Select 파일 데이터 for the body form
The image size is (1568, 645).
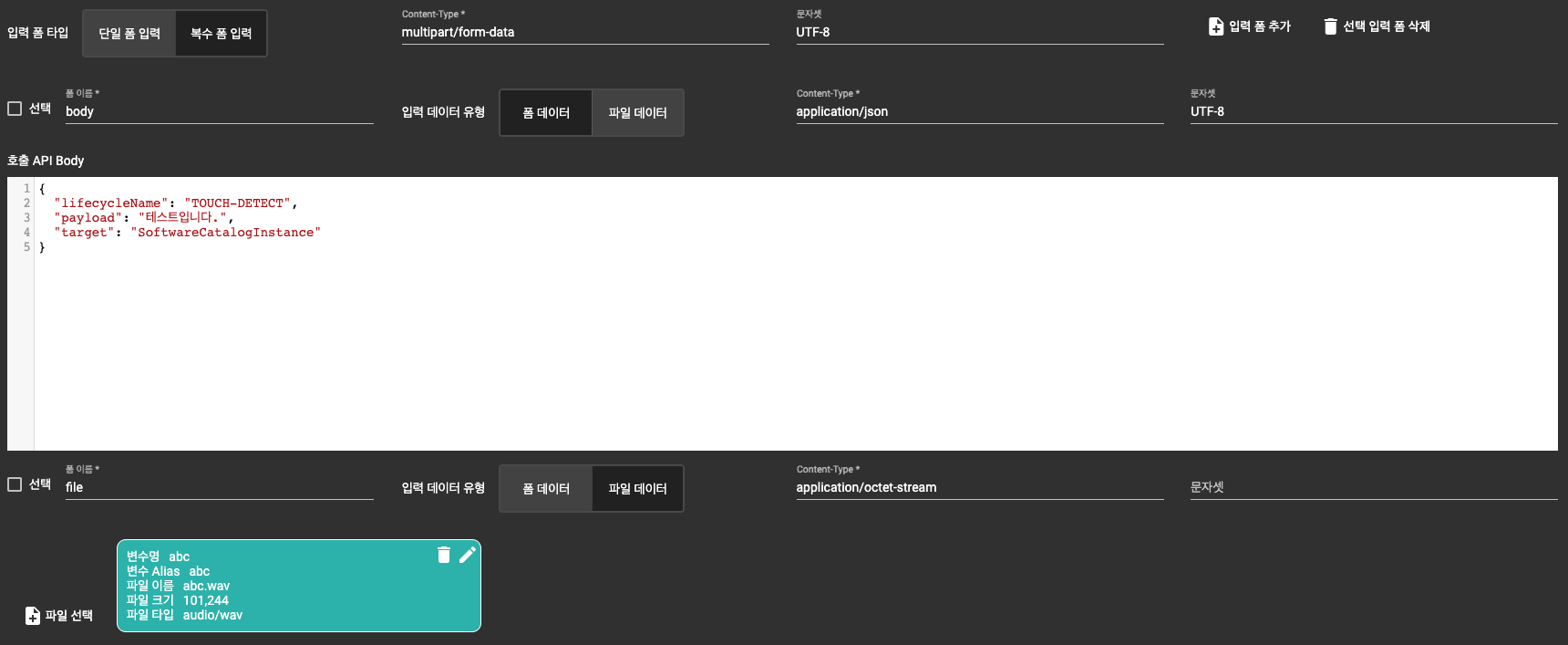coord(637,113)
